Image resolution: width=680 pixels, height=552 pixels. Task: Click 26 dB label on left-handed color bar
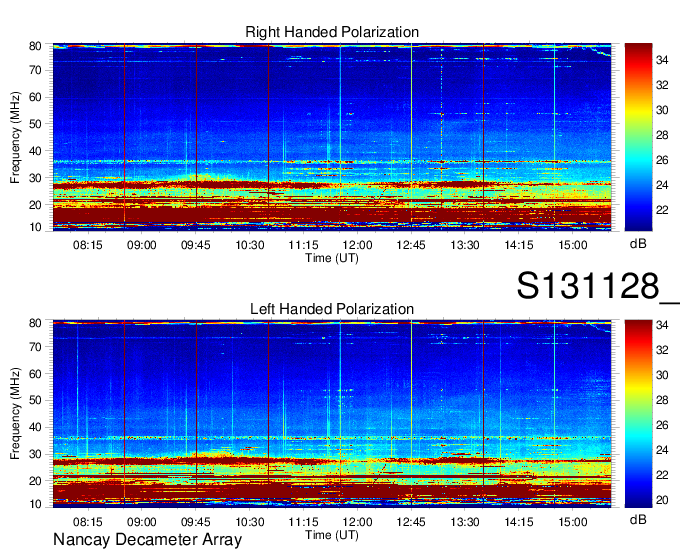click(x=662, y=425)
